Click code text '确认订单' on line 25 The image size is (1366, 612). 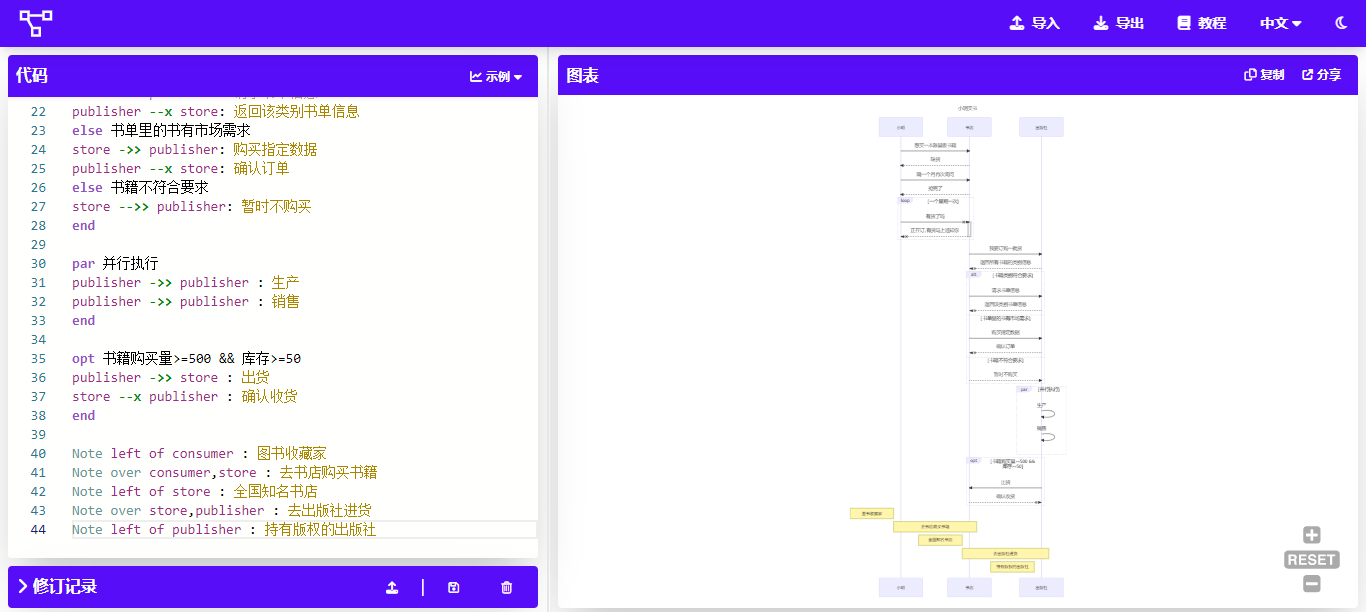tap(261, 168)
